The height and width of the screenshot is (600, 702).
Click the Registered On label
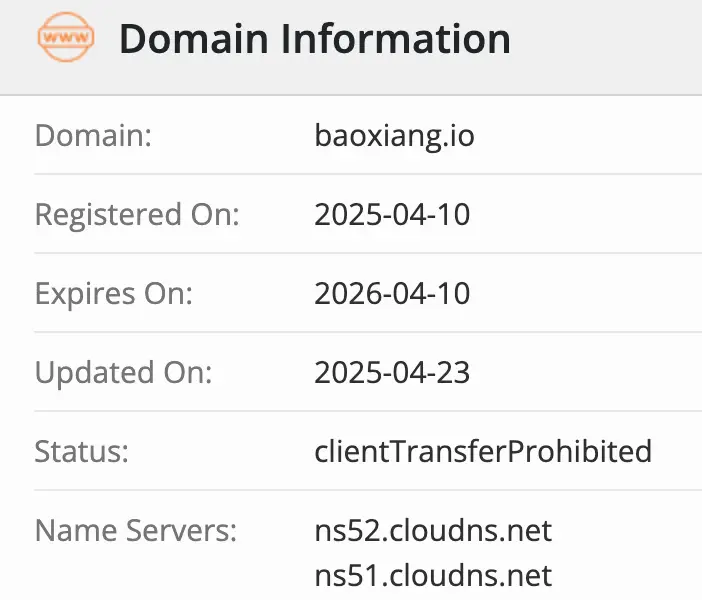(137, 214)
